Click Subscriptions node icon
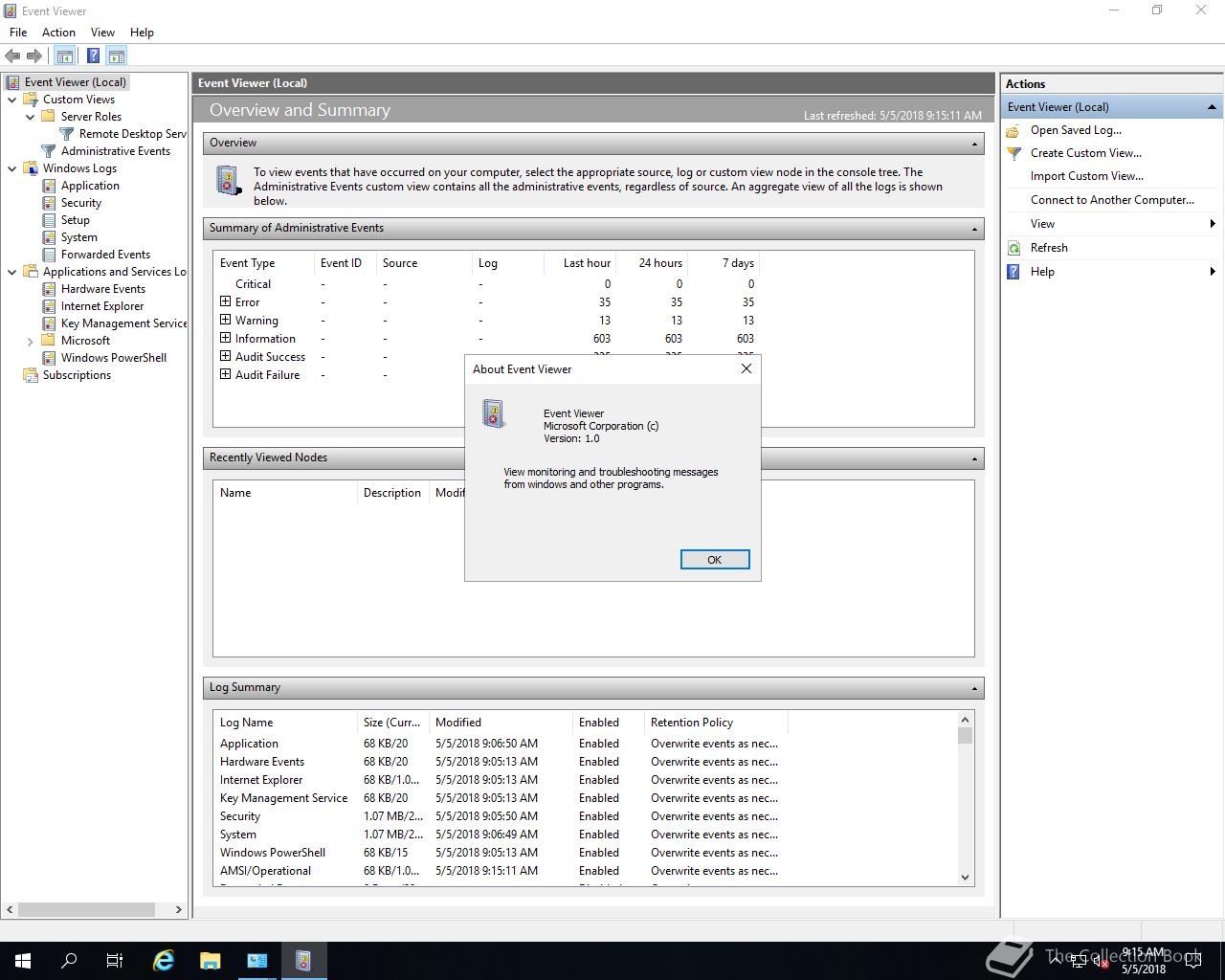The width and height of the screenshot is (1225, 980). point(31,375)
